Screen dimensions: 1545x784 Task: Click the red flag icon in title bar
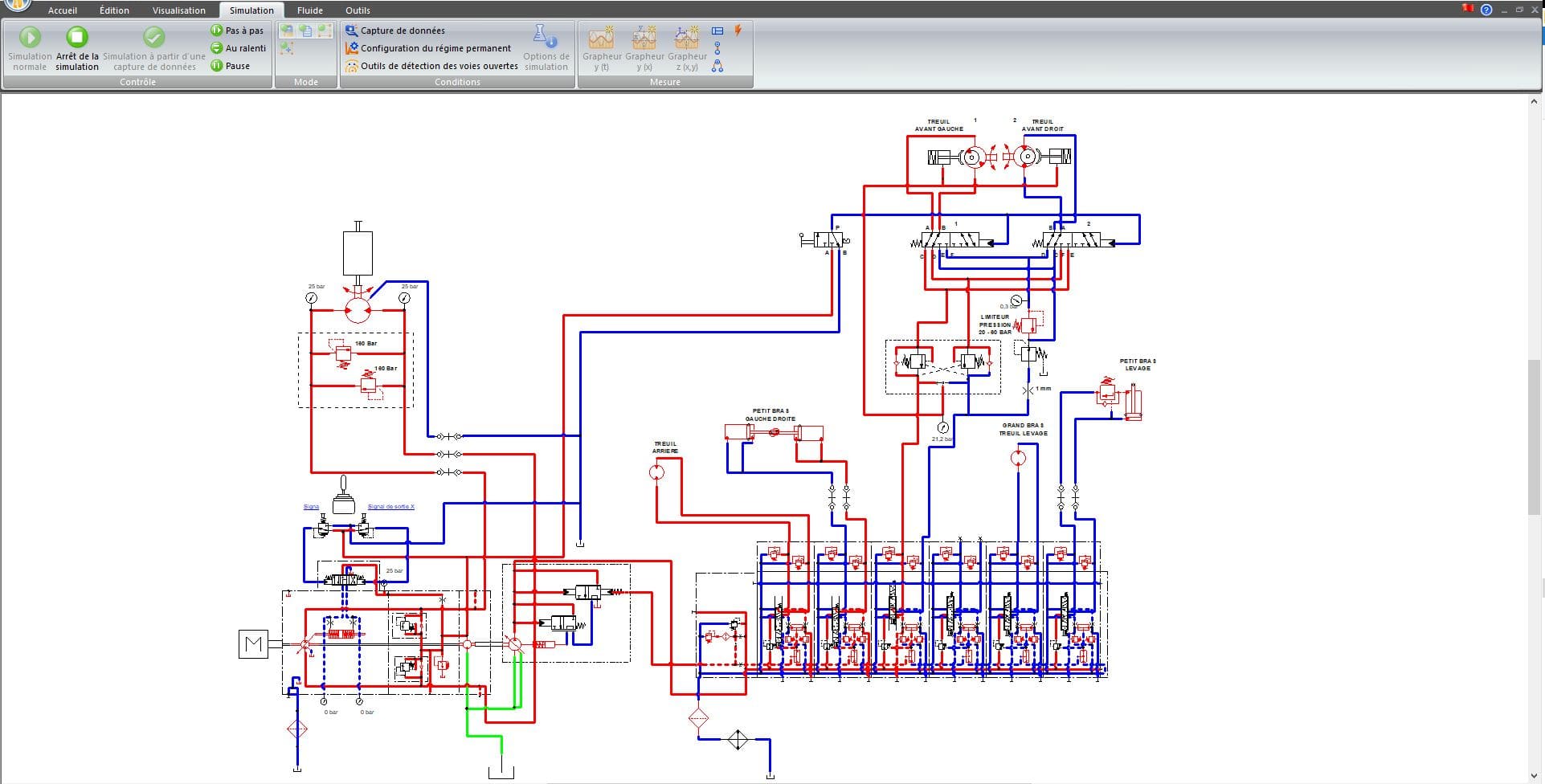coord(1467,8)
